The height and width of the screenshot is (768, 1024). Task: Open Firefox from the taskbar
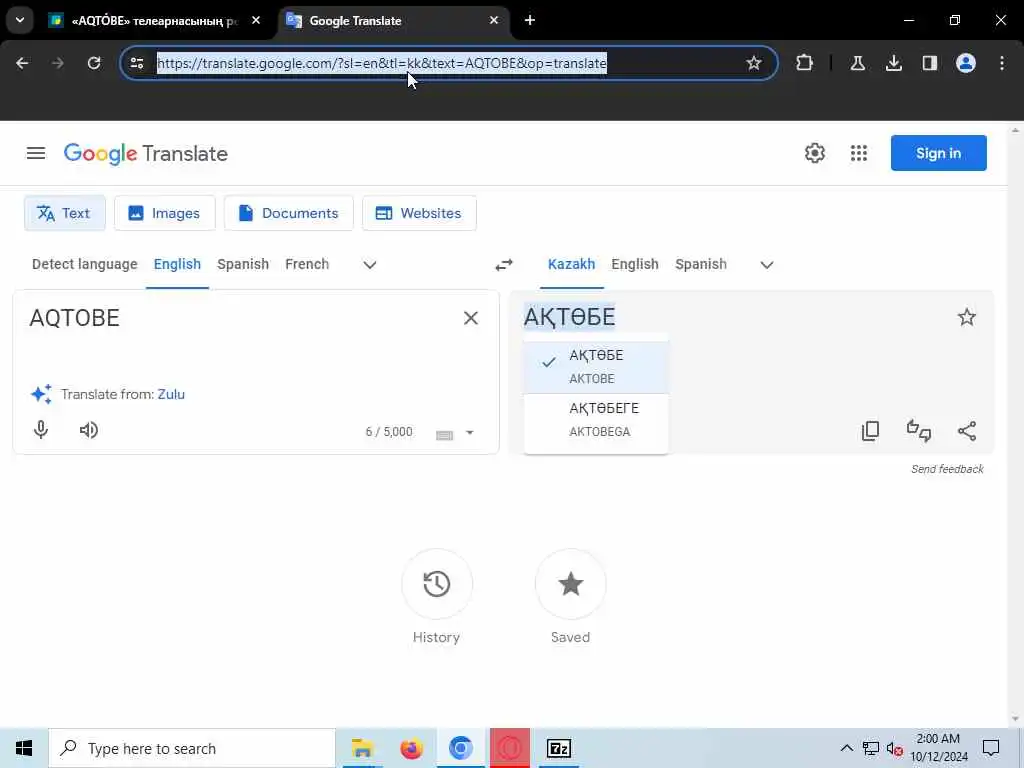[x=411, y=748]
